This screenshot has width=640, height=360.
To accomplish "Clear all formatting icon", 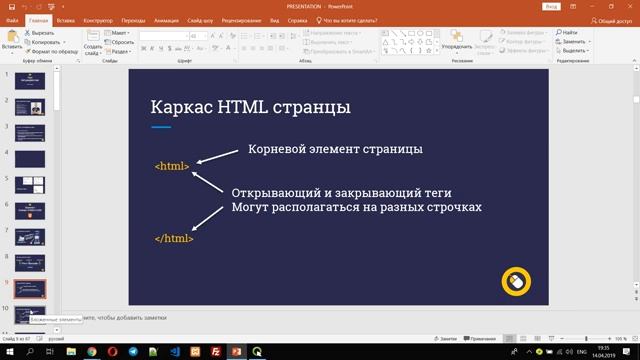I will tap(233, 36).
